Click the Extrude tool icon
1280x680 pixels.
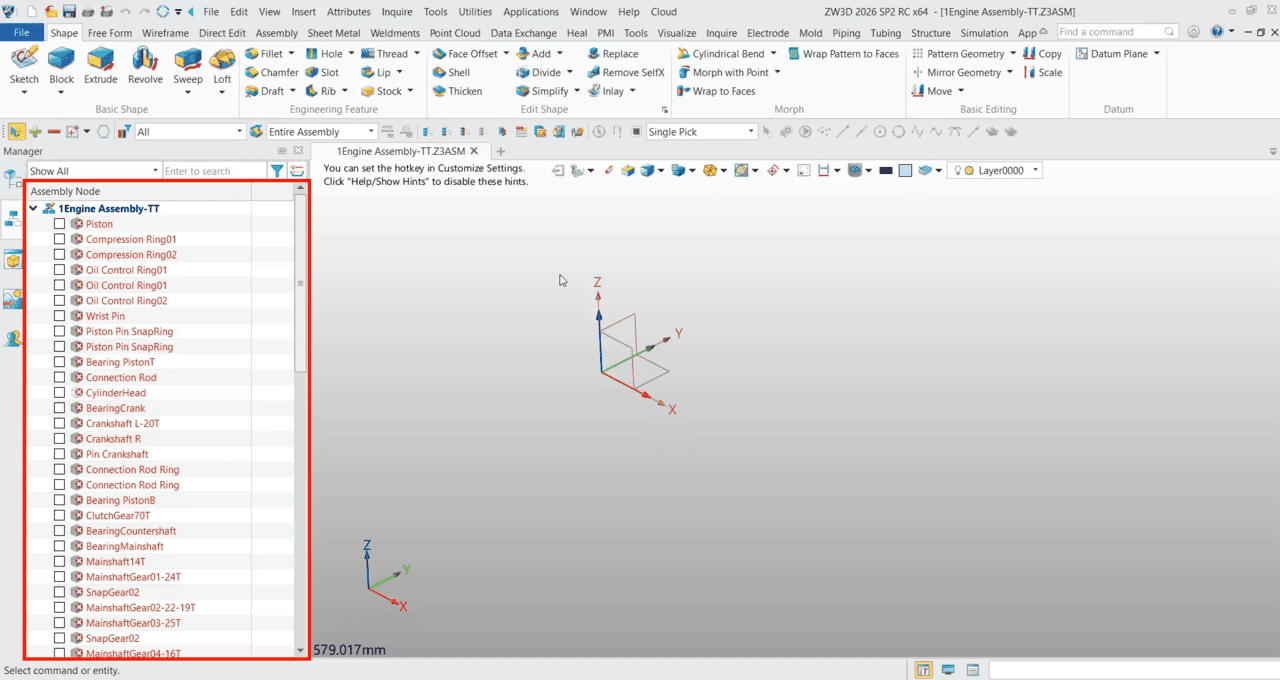click(100, 66)
